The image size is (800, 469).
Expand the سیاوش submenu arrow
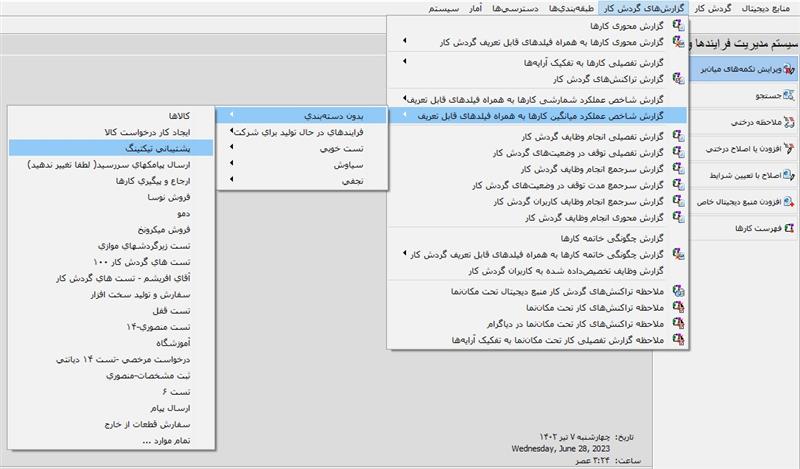[232, 164]
